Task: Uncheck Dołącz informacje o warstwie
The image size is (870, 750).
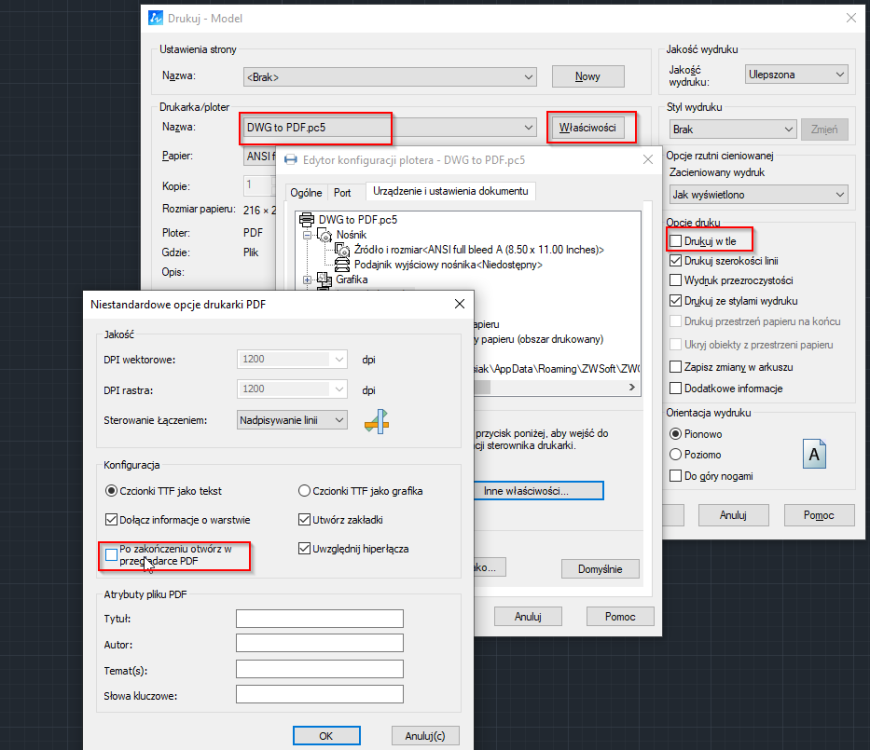Action: point(111,520)
